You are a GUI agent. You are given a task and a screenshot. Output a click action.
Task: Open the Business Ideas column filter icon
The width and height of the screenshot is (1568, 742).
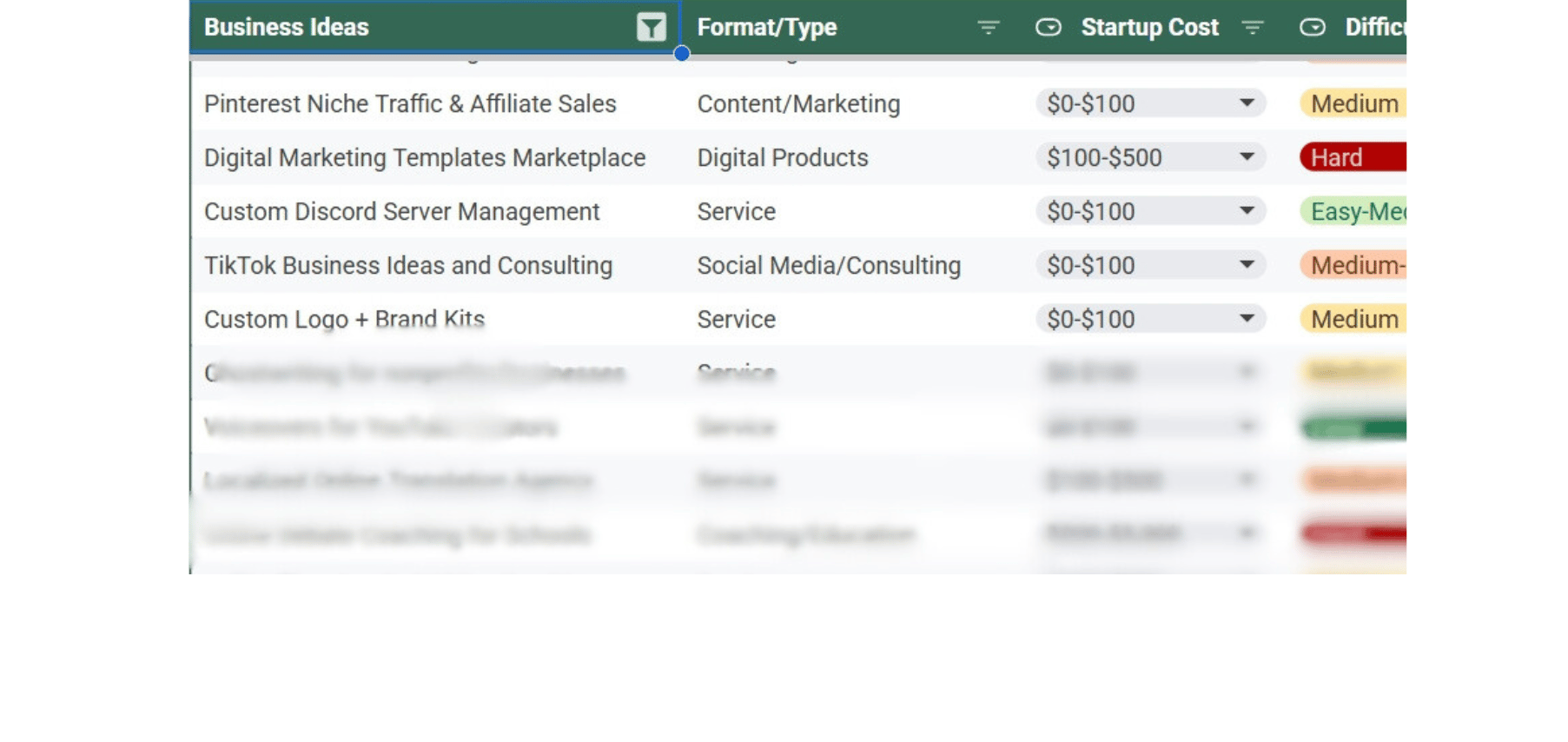(x=651, y=28)
